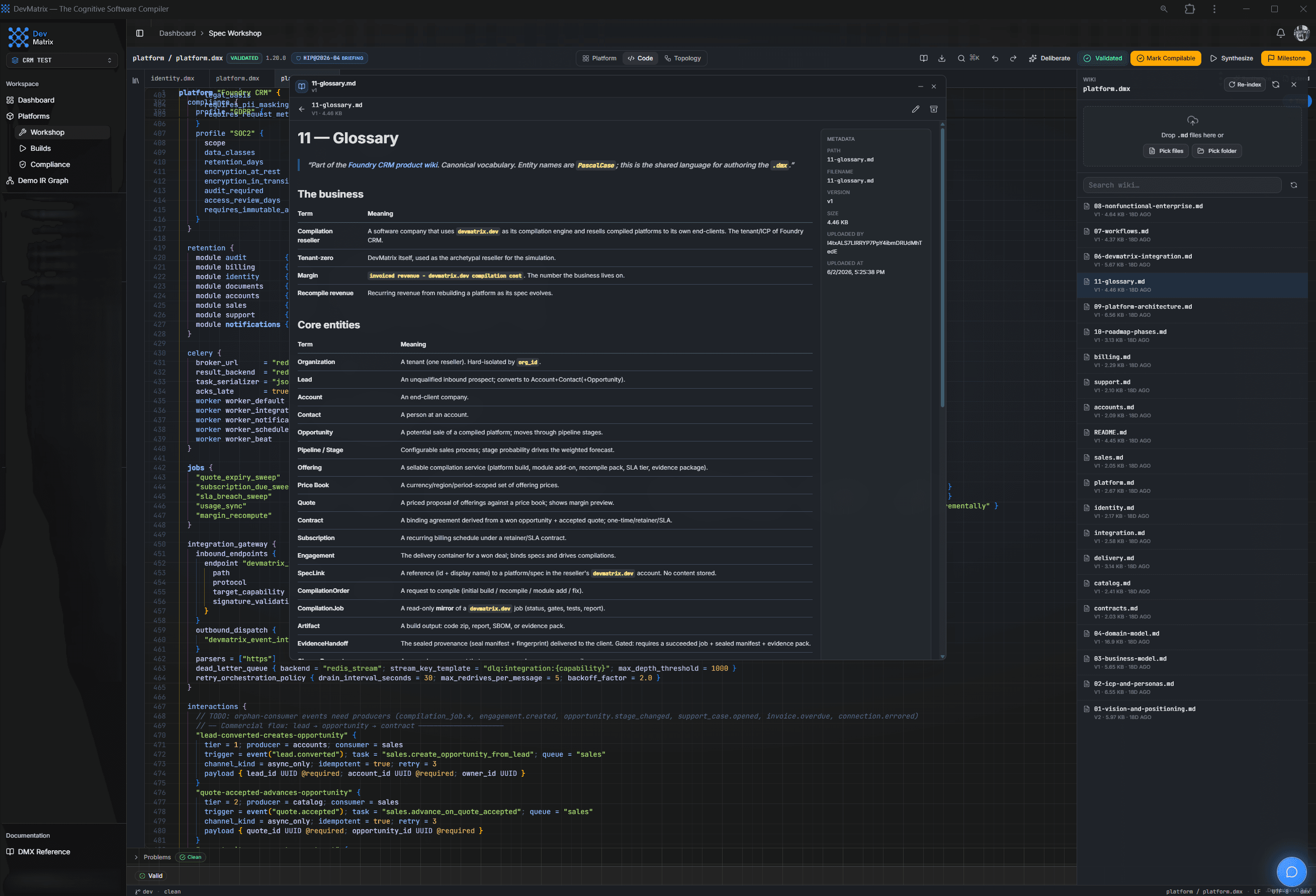Undo last change
Screen dimensions: 1316x896
pyautogui.click(x=995, y=58)
